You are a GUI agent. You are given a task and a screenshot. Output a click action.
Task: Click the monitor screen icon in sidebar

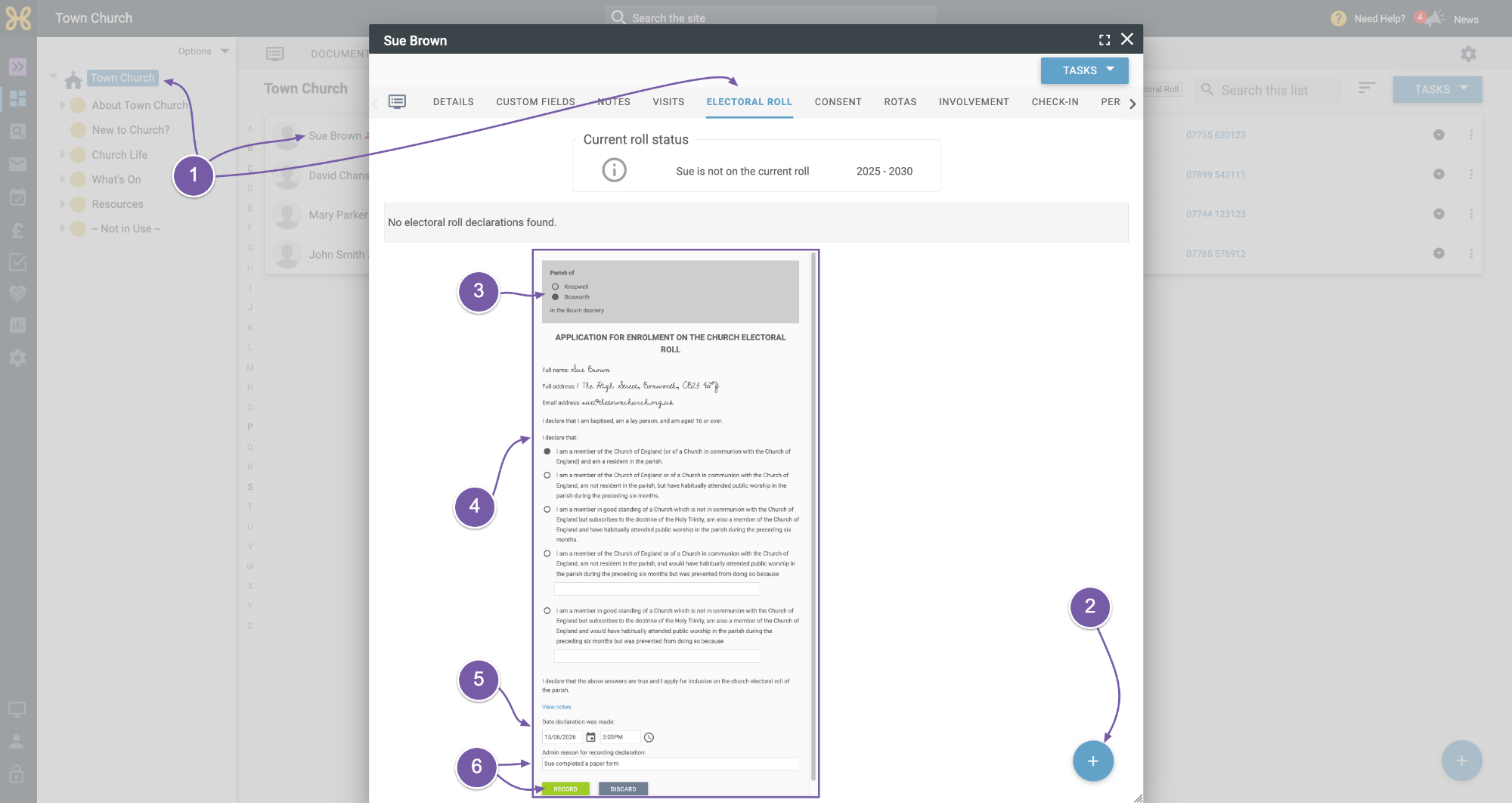tap(17, 709)
